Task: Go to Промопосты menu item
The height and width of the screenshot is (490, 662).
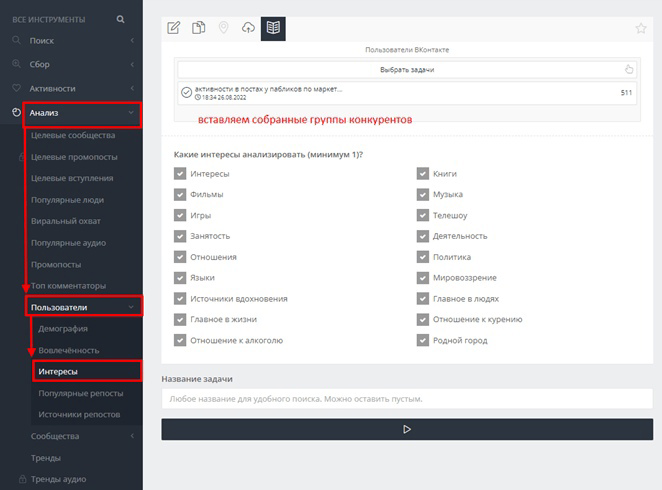Action: [56, 265]
